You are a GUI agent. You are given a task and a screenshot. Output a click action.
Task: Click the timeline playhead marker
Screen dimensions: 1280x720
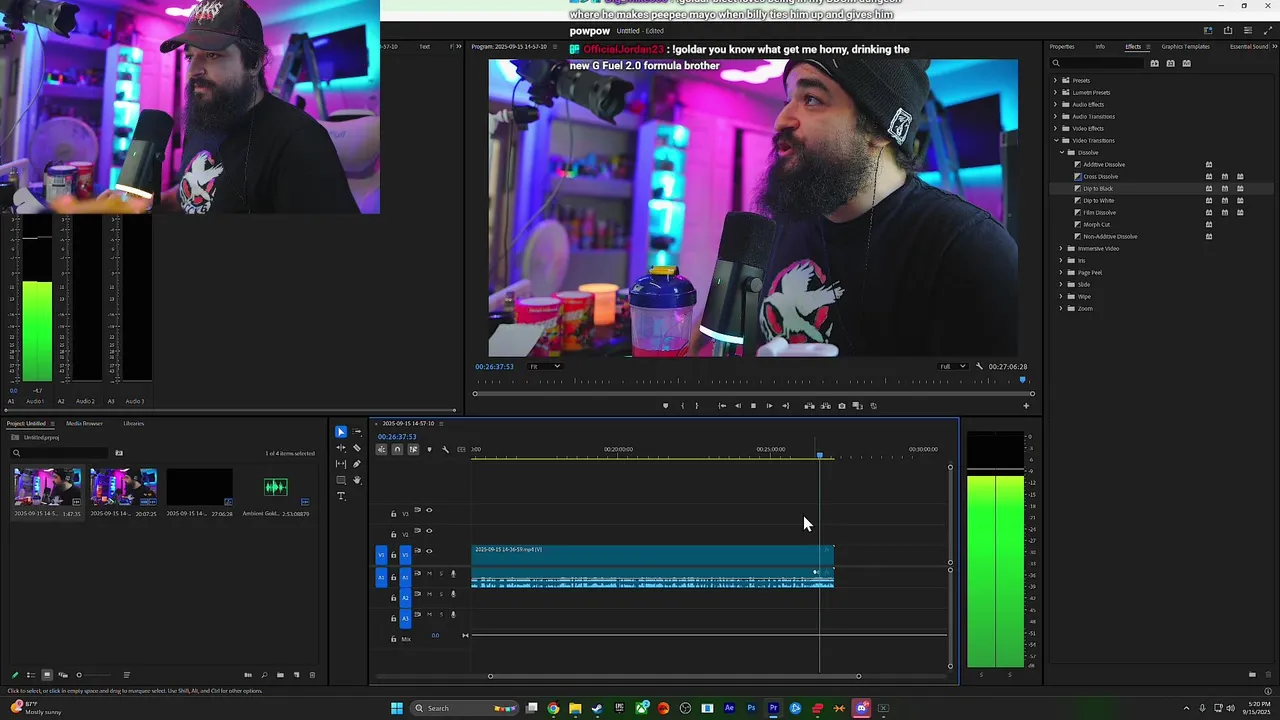pos(819,455)
